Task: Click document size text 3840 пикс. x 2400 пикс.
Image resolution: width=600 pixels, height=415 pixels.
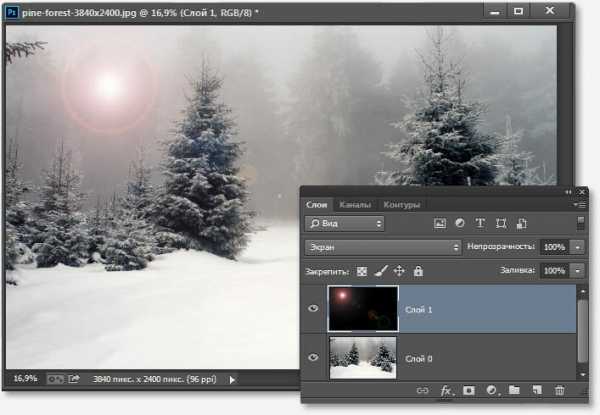Action: click(x=154, y=379)
